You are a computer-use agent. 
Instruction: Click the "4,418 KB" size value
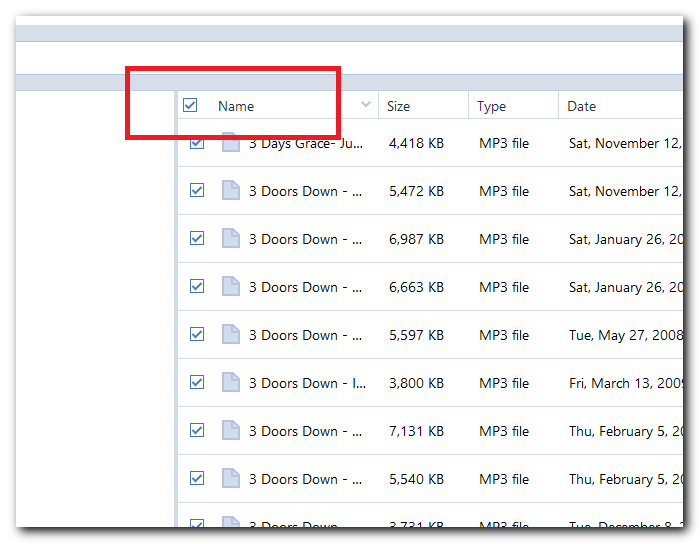[x=416, y=143]
